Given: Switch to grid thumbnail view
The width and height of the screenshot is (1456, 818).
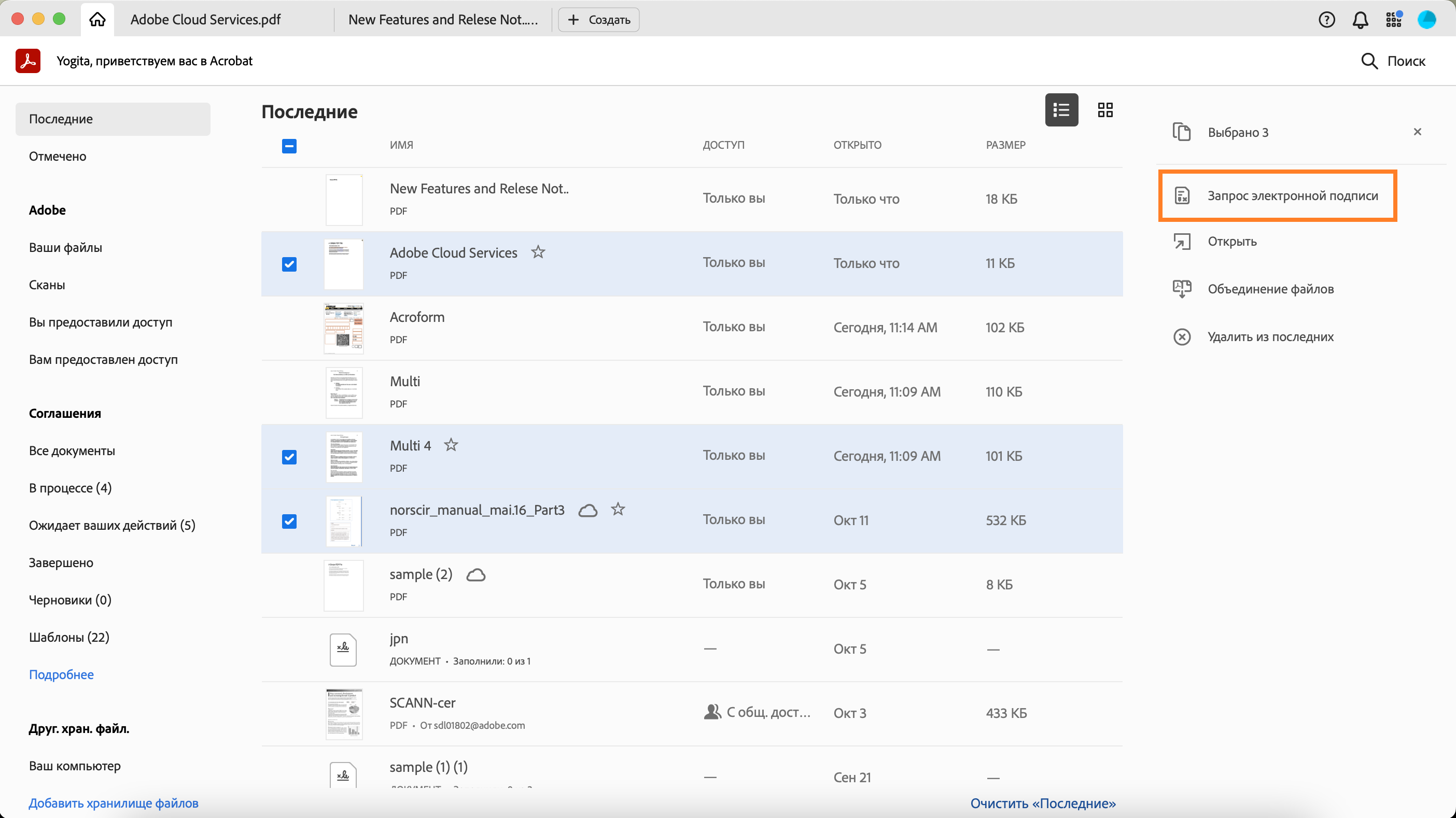Looking at the screenshot, I should point(1105,109).
